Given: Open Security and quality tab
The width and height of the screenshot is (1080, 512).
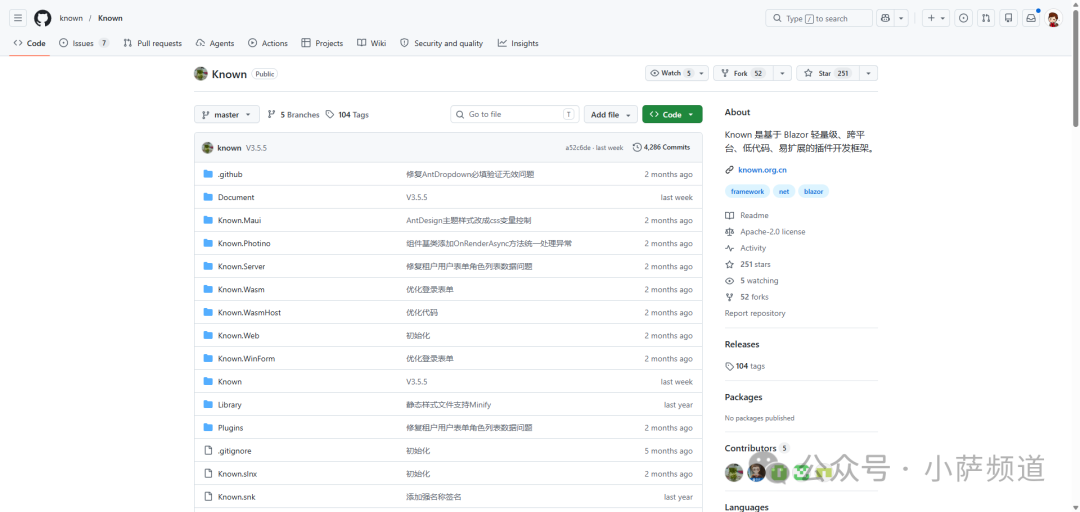Looking at the screenshot, I should coord(442,43).
